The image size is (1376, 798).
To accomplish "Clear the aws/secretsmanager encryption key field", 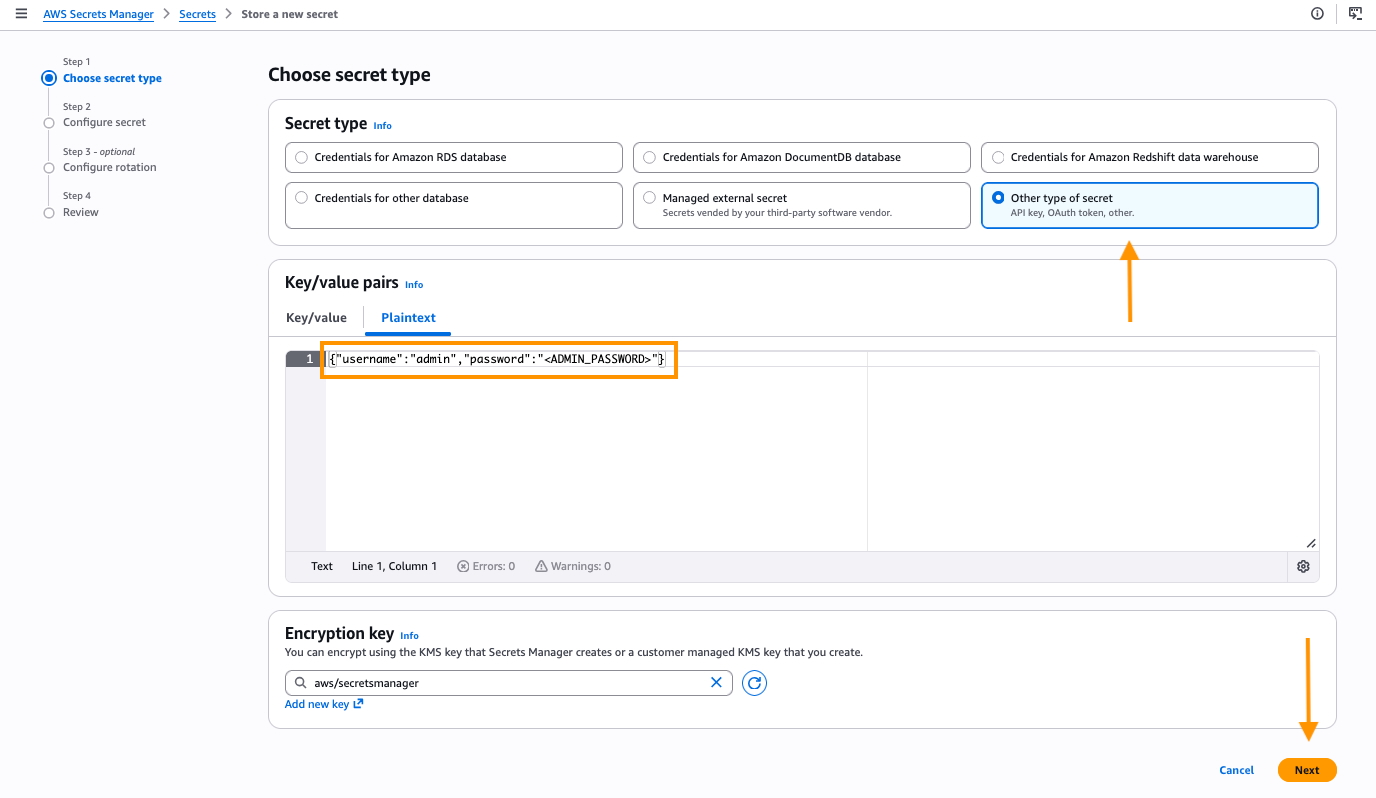I will pos(716,683).
